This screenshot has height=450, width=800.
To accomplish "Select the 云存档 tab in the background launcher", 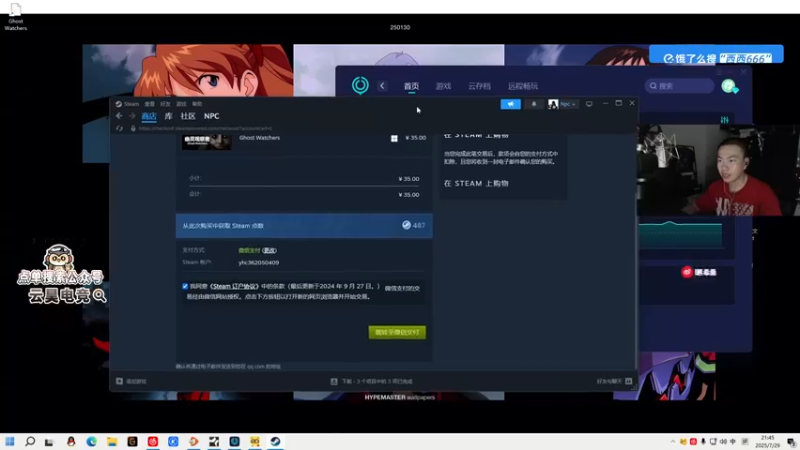I will [x=480, y=86].
